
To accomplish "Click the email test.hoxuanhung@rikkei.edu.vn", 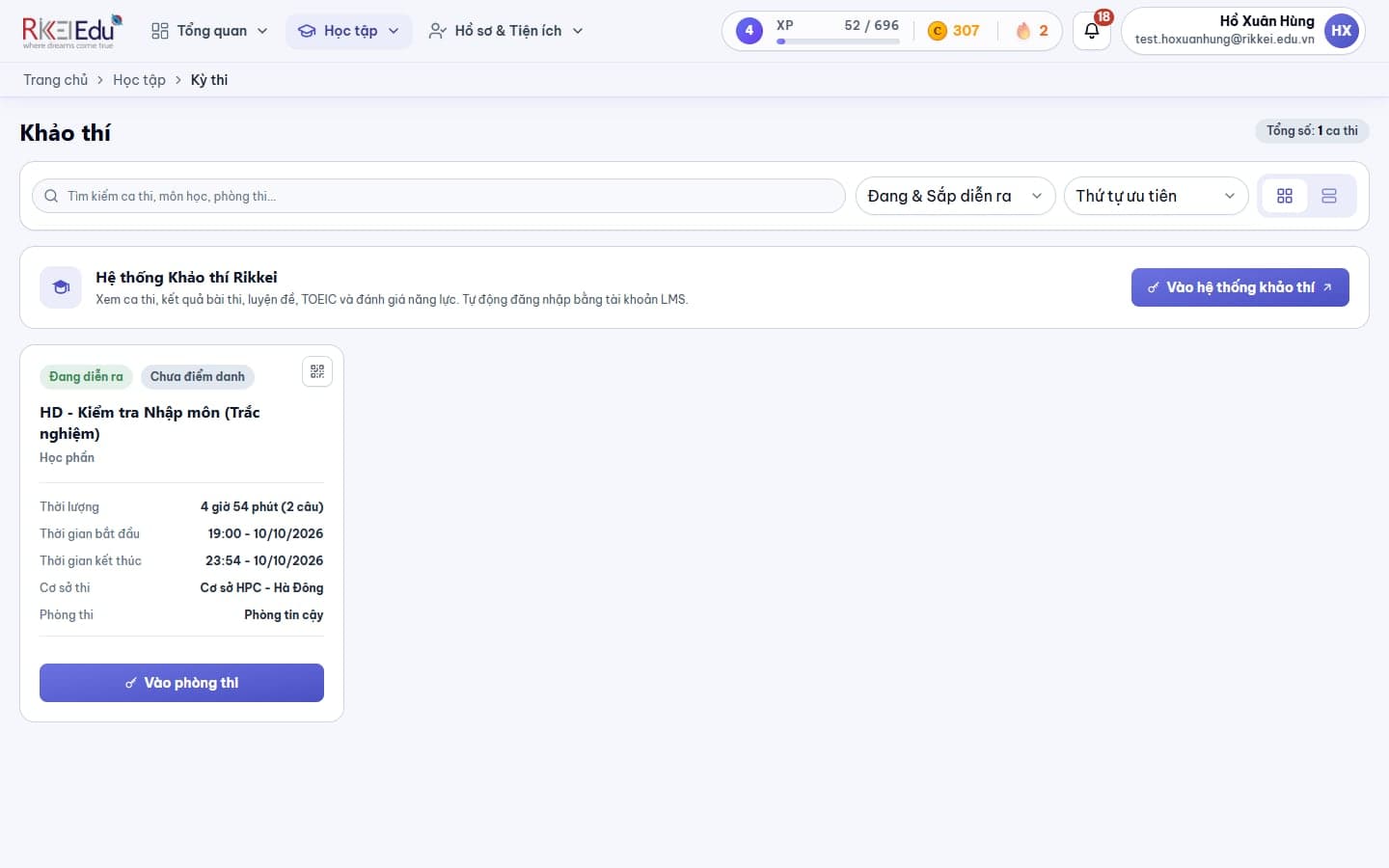I will [x=1224, y=40].
